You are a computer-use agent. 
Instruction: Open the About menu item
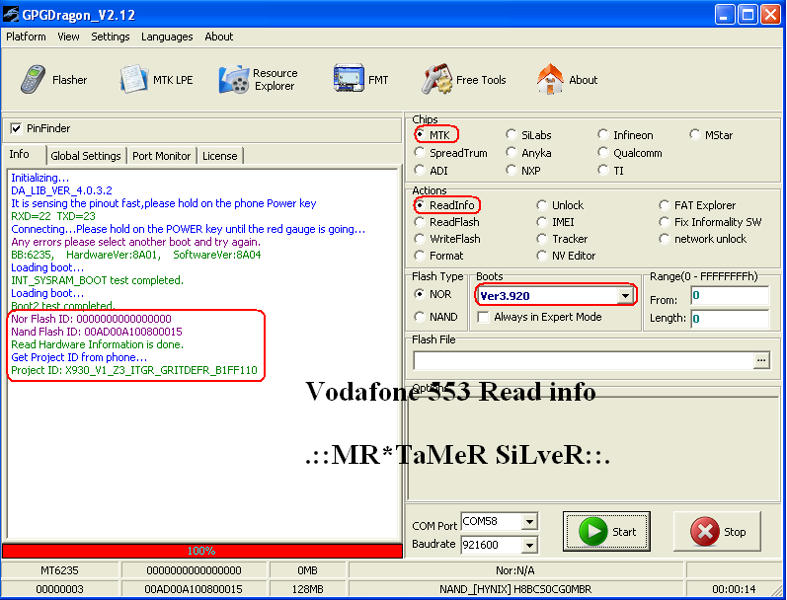click(x=219, y=37)
